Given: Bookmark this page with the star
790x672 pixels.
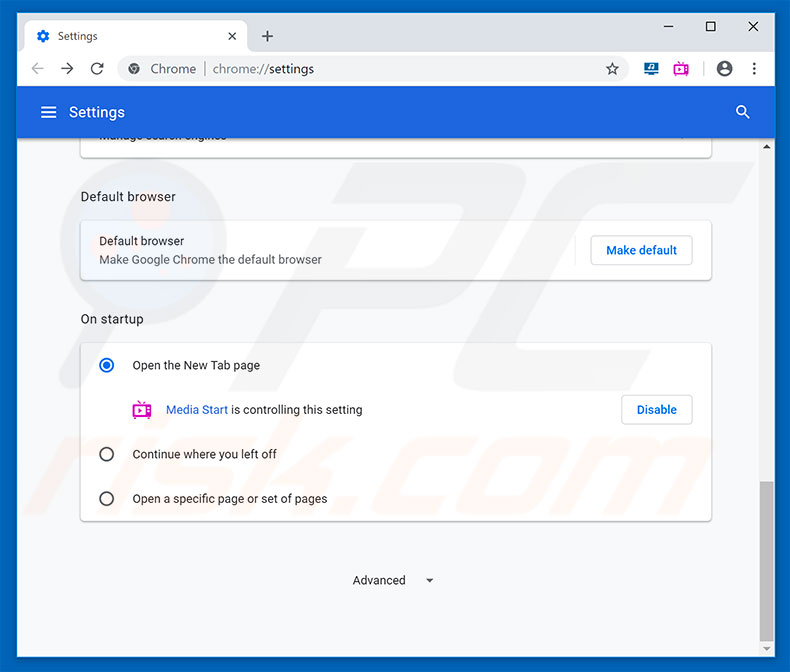Looking at the screenshot, I should (x=612, y=69).
